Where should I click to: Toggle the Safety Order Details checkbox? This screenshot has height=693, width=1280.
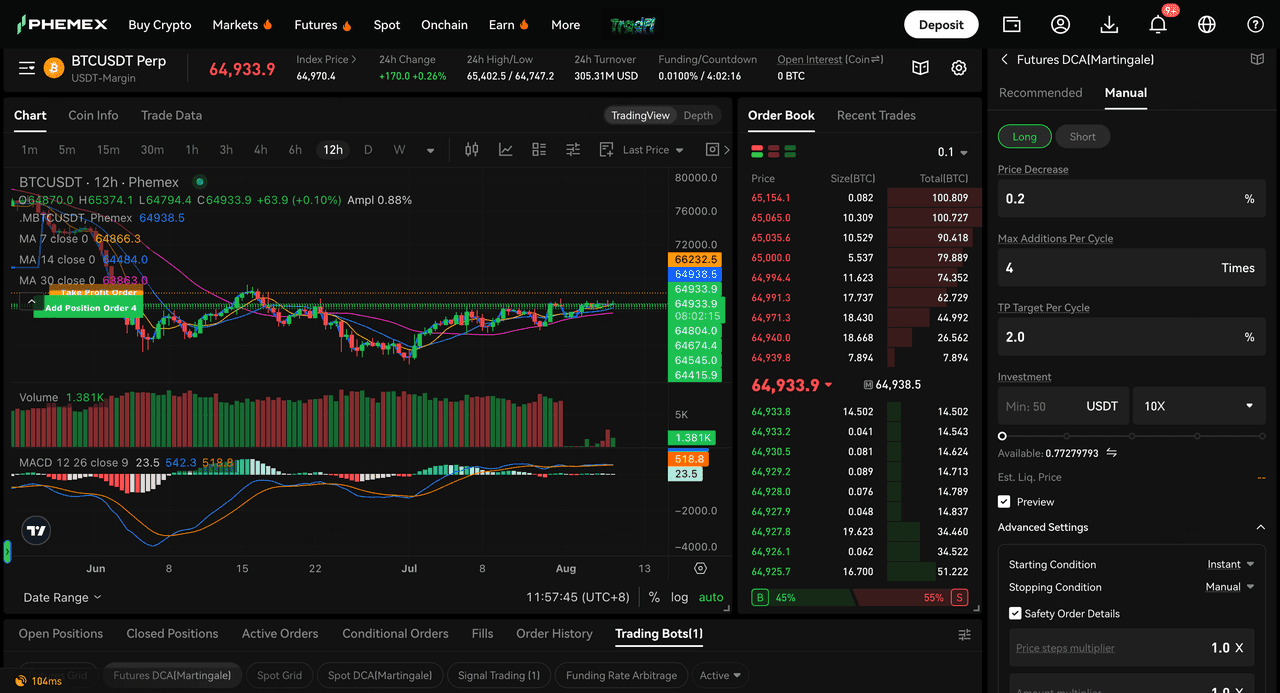(1015, 613)
